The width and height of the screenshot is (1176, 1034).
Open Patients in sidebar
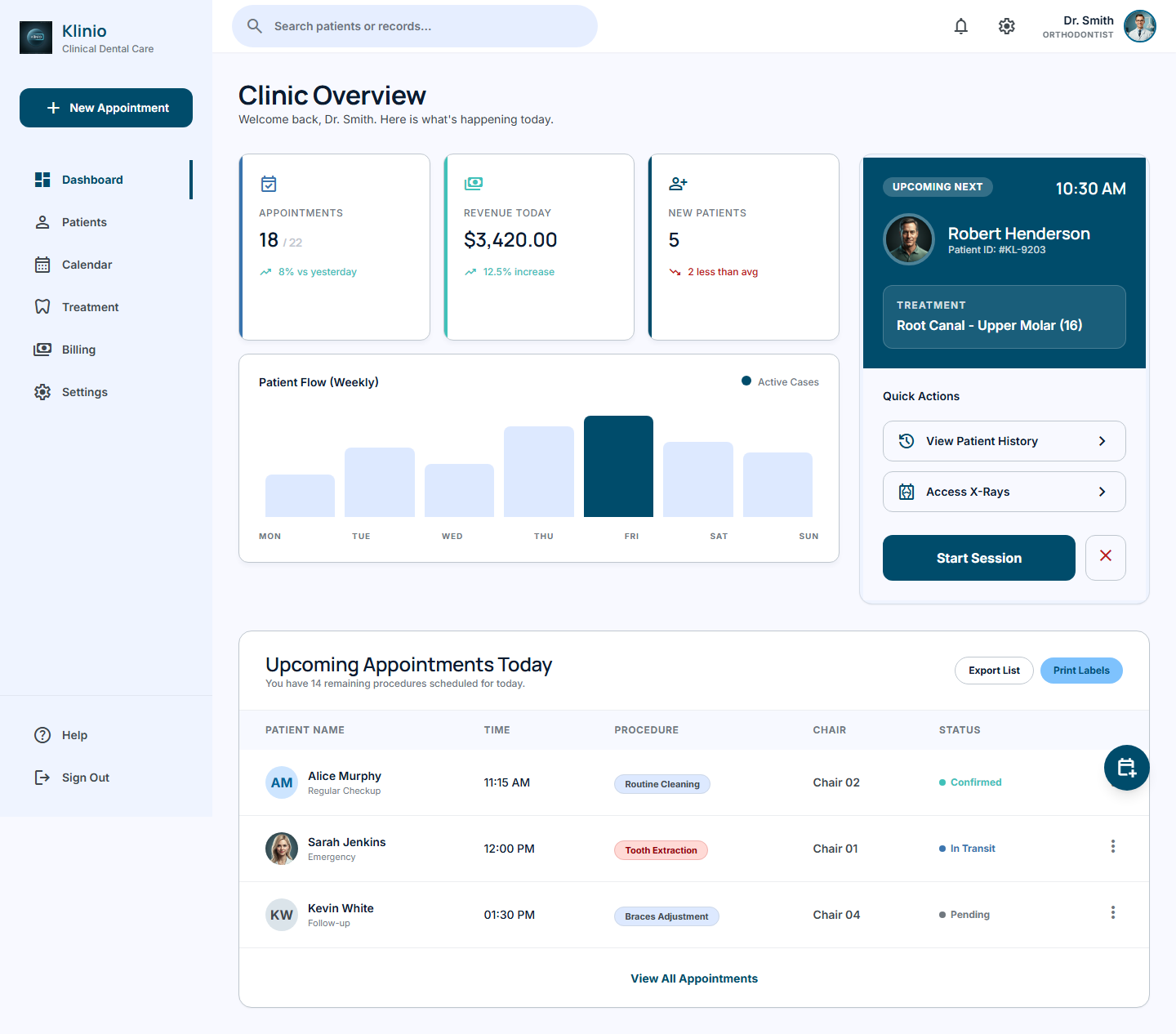(x=106, y=222)
